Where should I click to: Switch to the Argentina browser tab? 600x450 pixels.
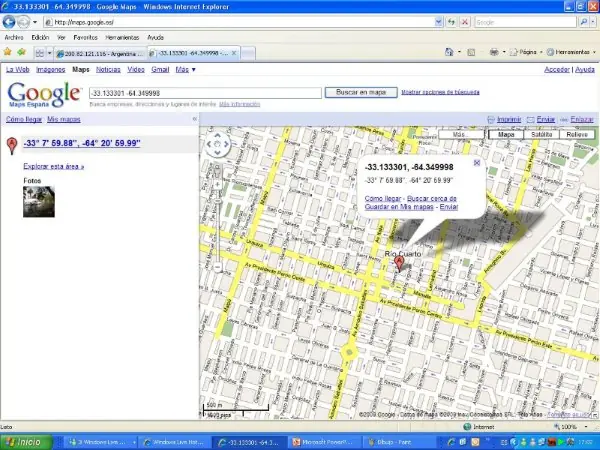pos(100,52)
